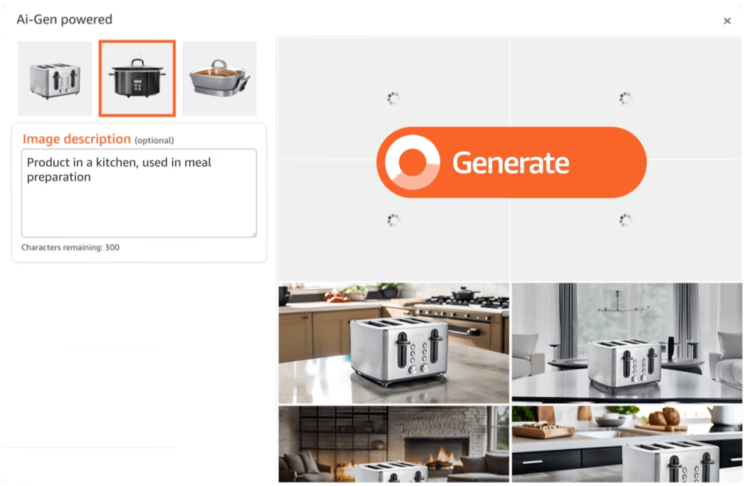Viewport: 750px width, 486px height.
Task: Click the Image description heading label
Action: point(77,139)
